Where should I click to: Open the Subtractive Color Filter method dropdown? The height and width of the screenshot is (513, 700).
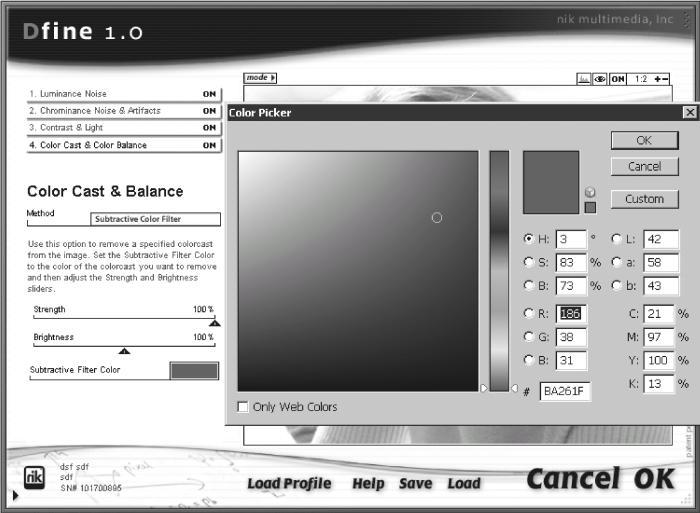click(x=155, y=219)
